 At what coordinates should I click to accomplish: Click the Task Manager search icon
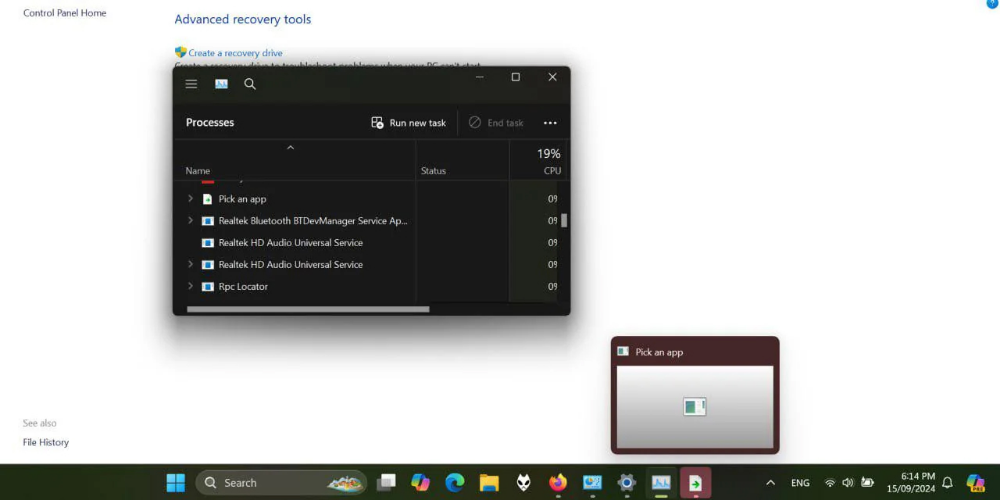point(250,84)
